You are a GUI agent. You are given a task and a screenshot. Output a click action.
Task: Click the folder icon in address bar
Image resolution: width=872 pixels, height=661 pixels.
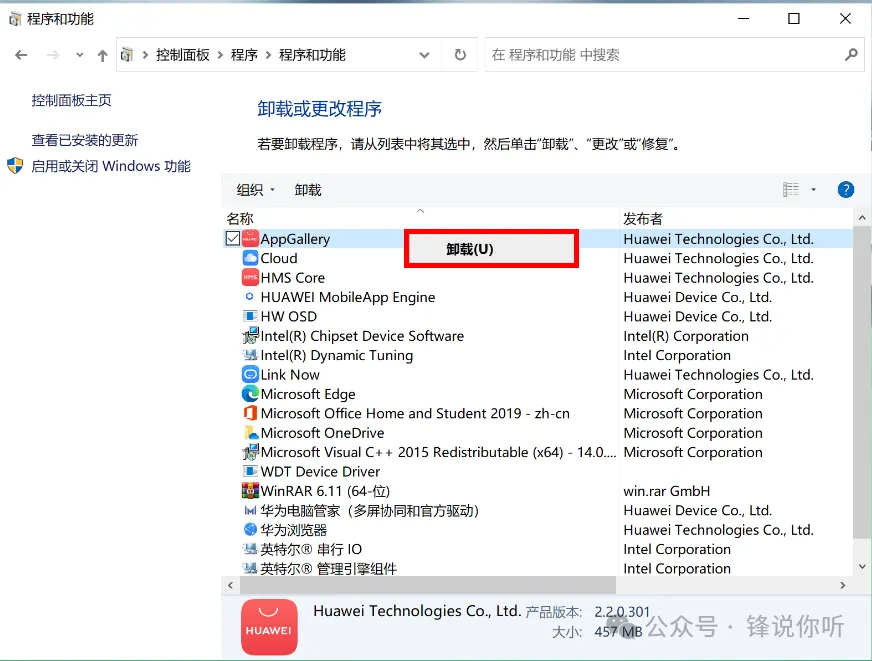tap(127, 55)
